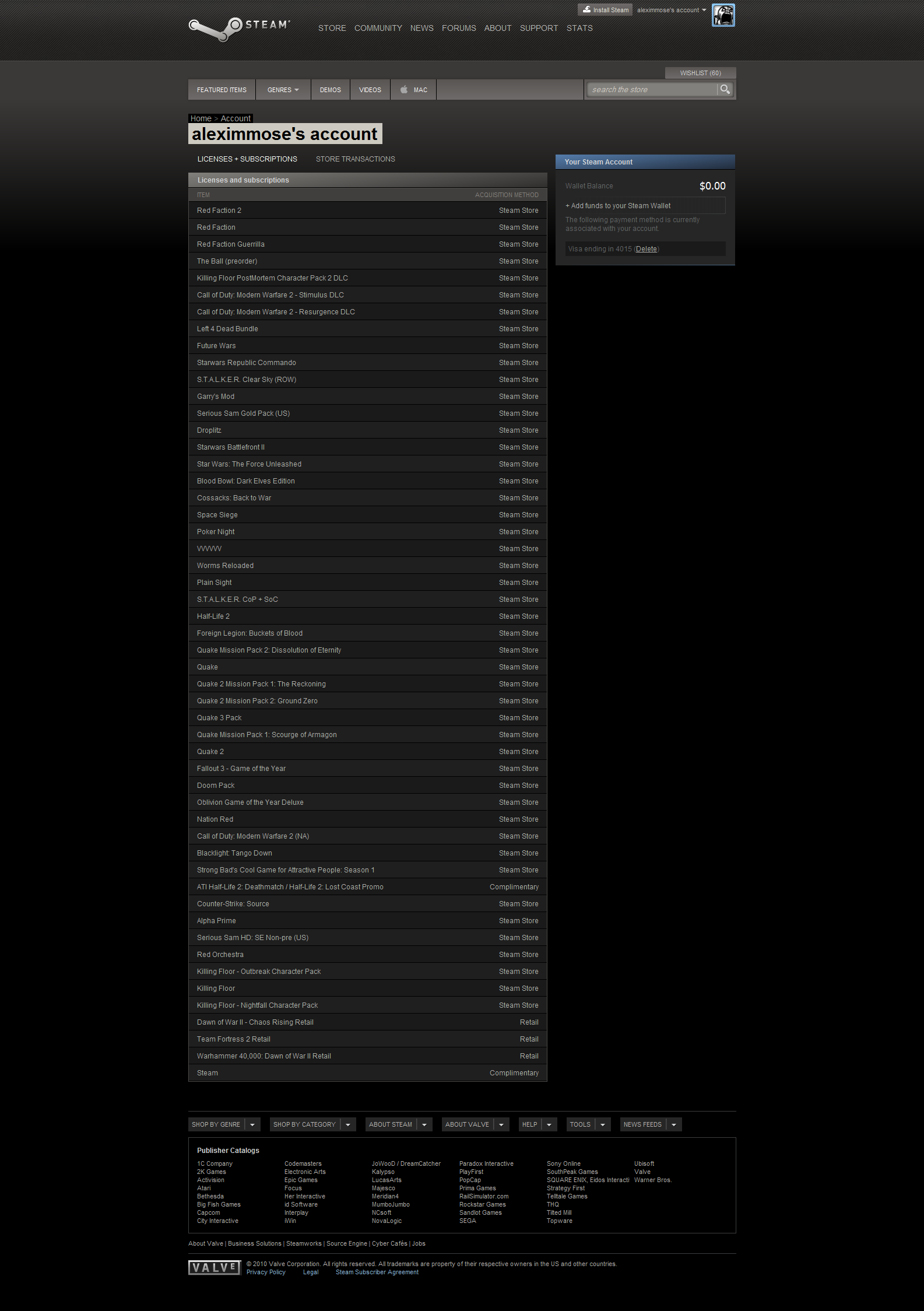
Task: Switch to the Store Transactions tab
Action: point(355,159)
